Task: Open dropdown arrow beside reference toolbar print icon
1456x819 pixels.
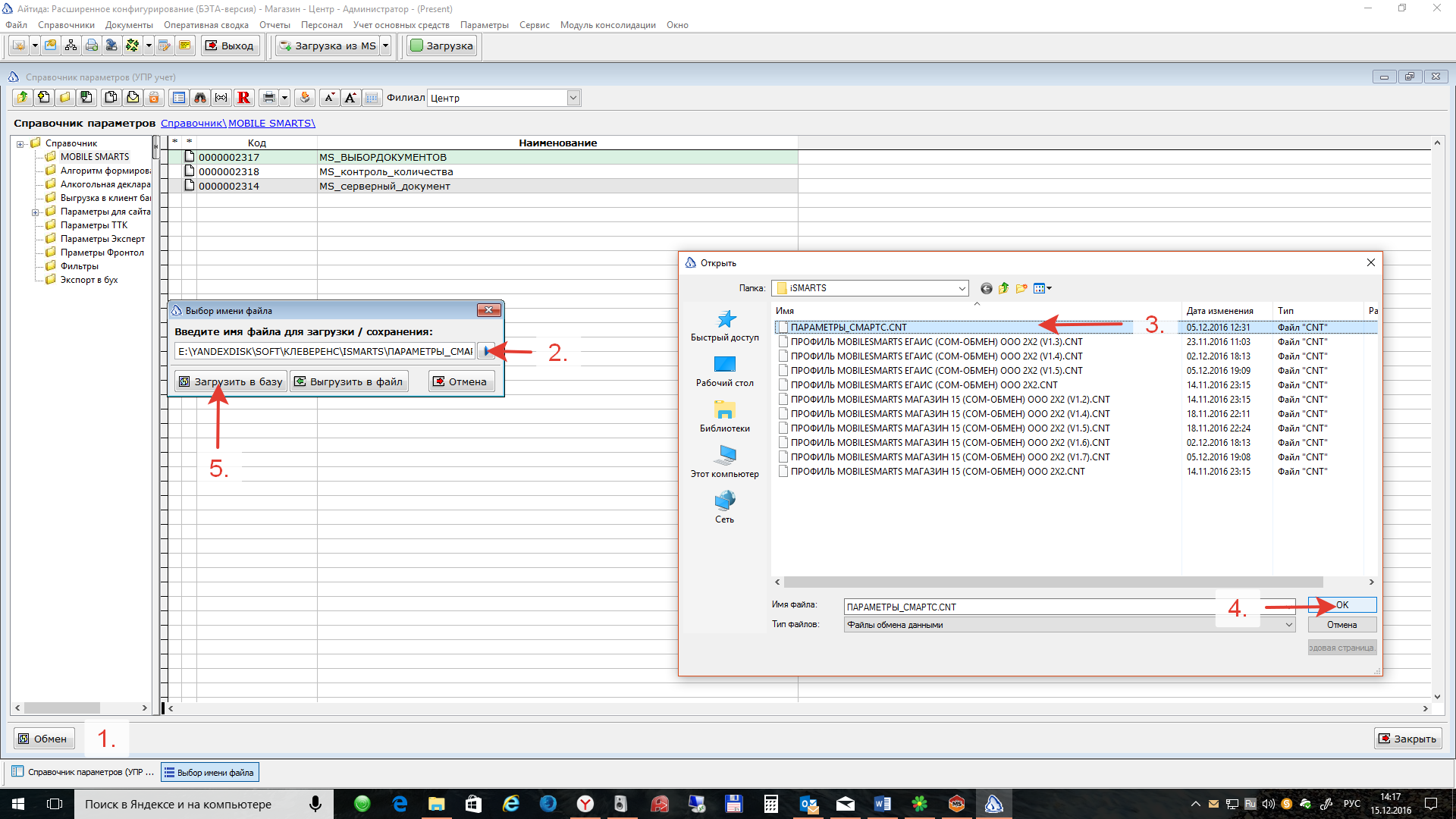Action: [284, 97]
